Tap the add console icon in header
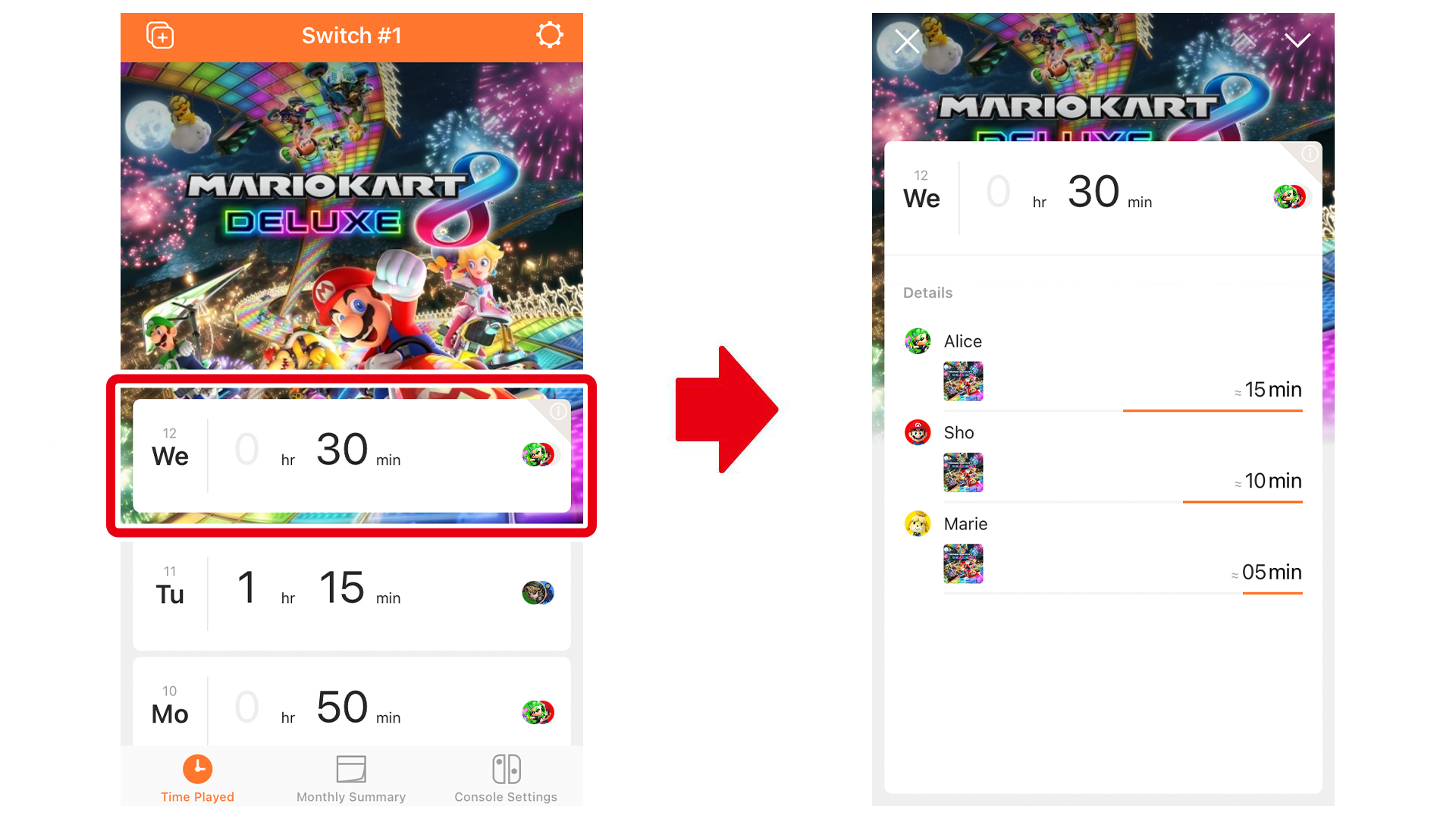Image resolution: width=1456 pixels, height=819 pixels. tap(160, 36)
